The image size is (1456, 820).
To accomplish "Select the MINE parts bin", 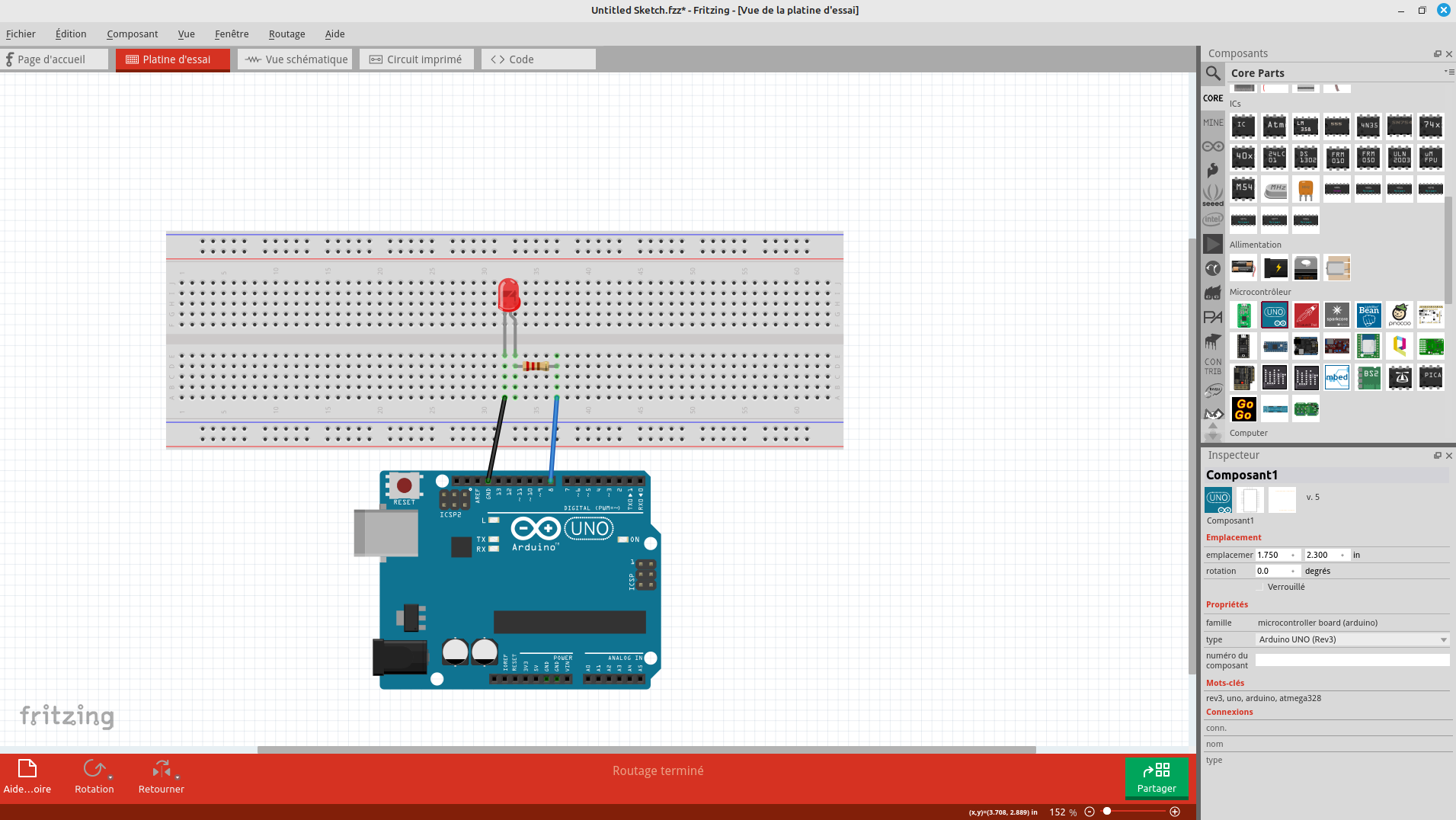I will [x=1213, y=123].
